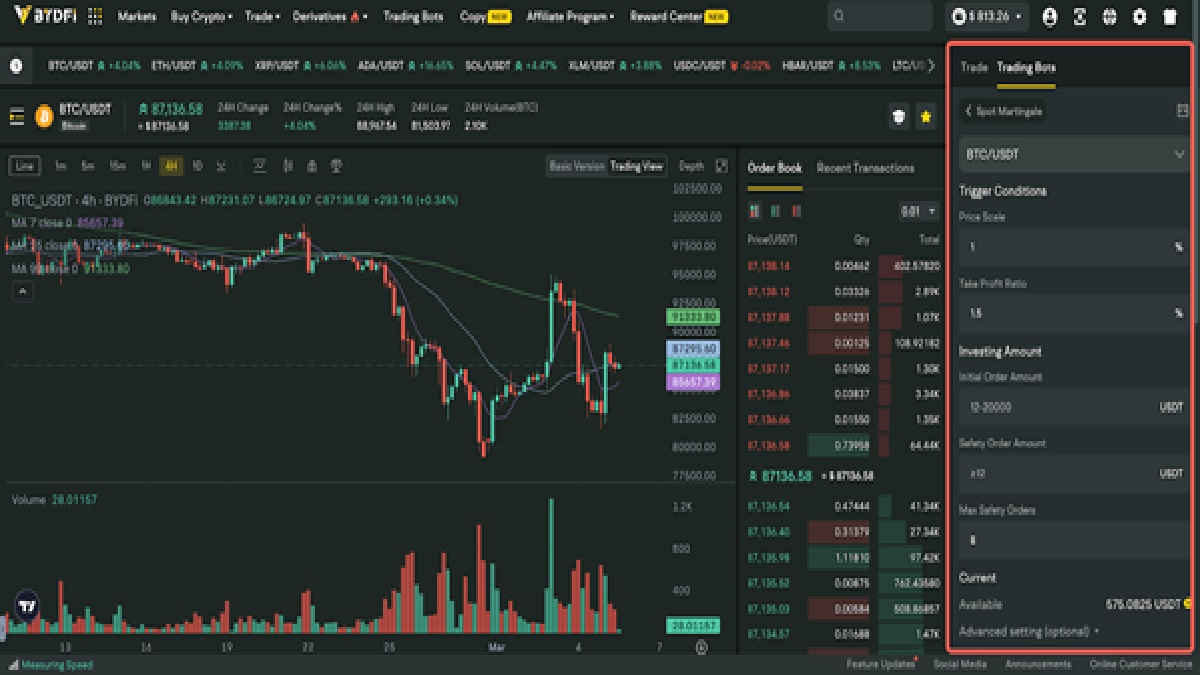The height and width of the screenshot is (675, 1200).
Task: Open the 0.01 price precision dropdown
Action: (919, 211)
